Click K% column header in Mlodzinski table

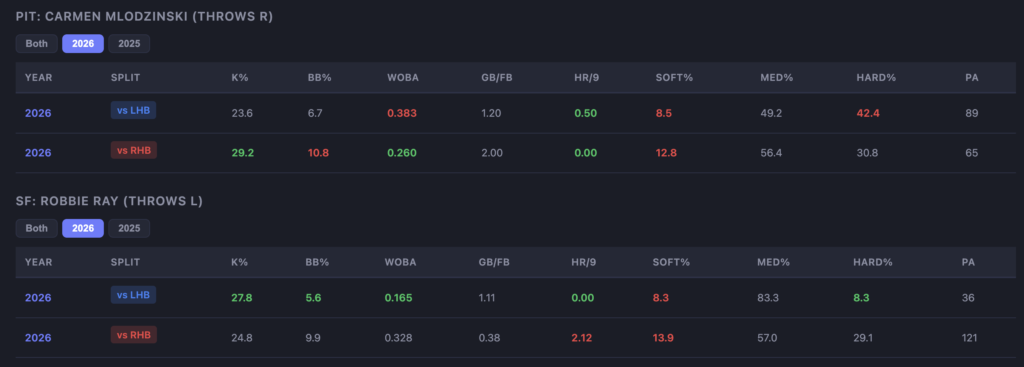pos(240,77)
